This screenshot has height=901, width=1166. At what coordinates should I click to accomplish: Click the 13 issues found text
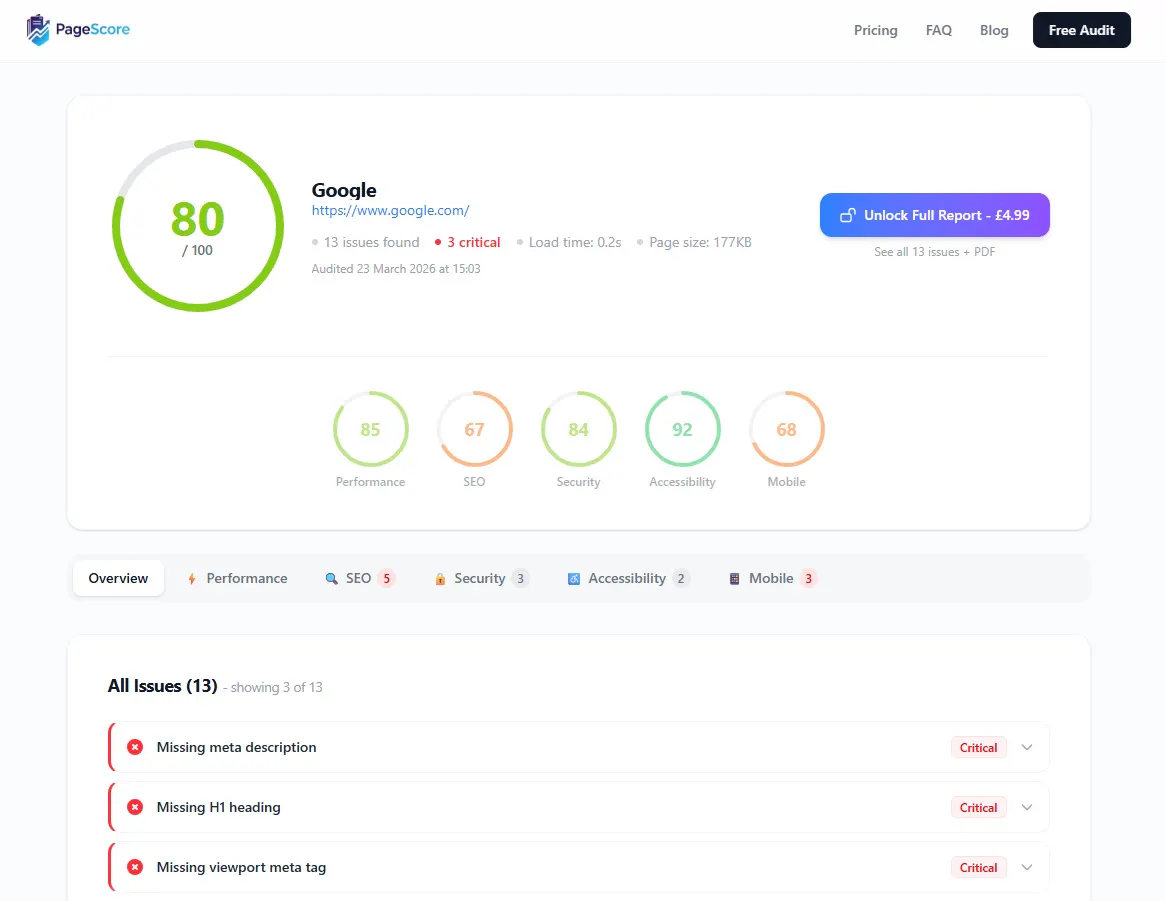[371, 242]
